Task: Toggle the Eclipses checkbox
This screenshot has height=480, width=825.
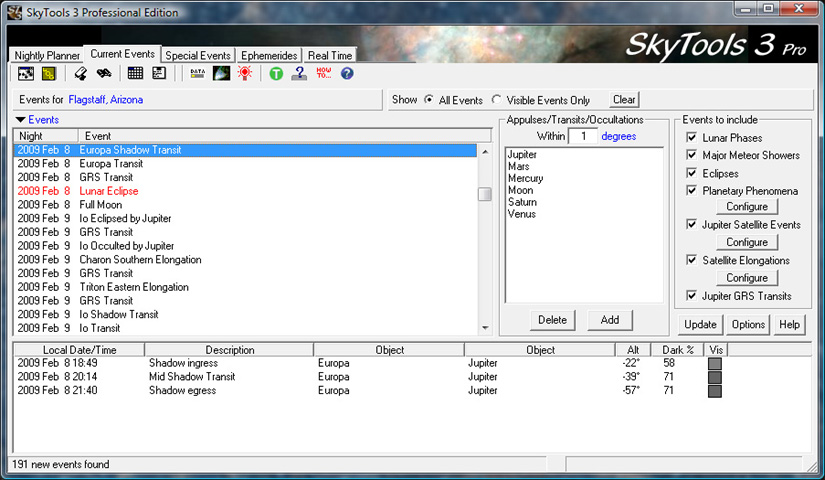Action: 692,173
